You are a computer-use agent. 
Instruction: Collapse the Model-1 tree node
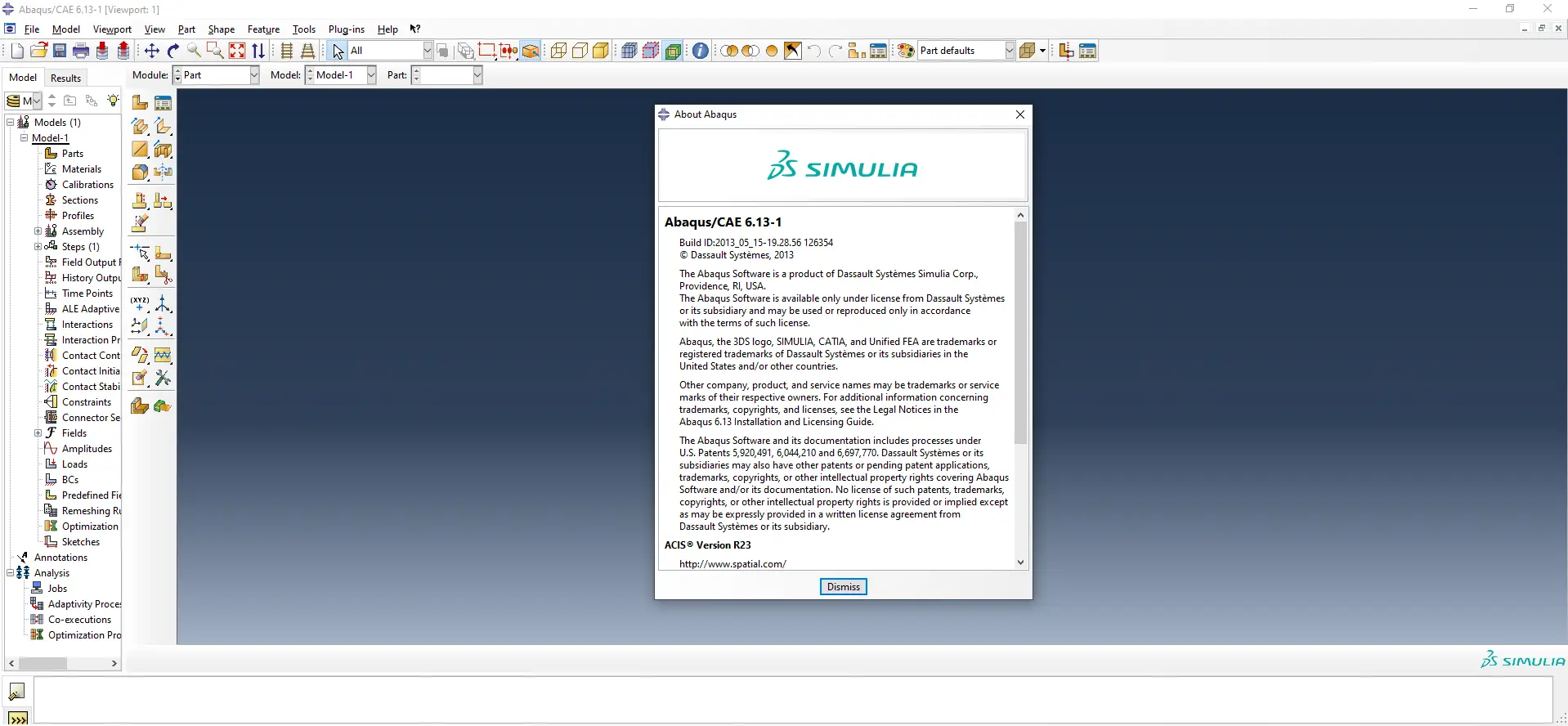25,138
